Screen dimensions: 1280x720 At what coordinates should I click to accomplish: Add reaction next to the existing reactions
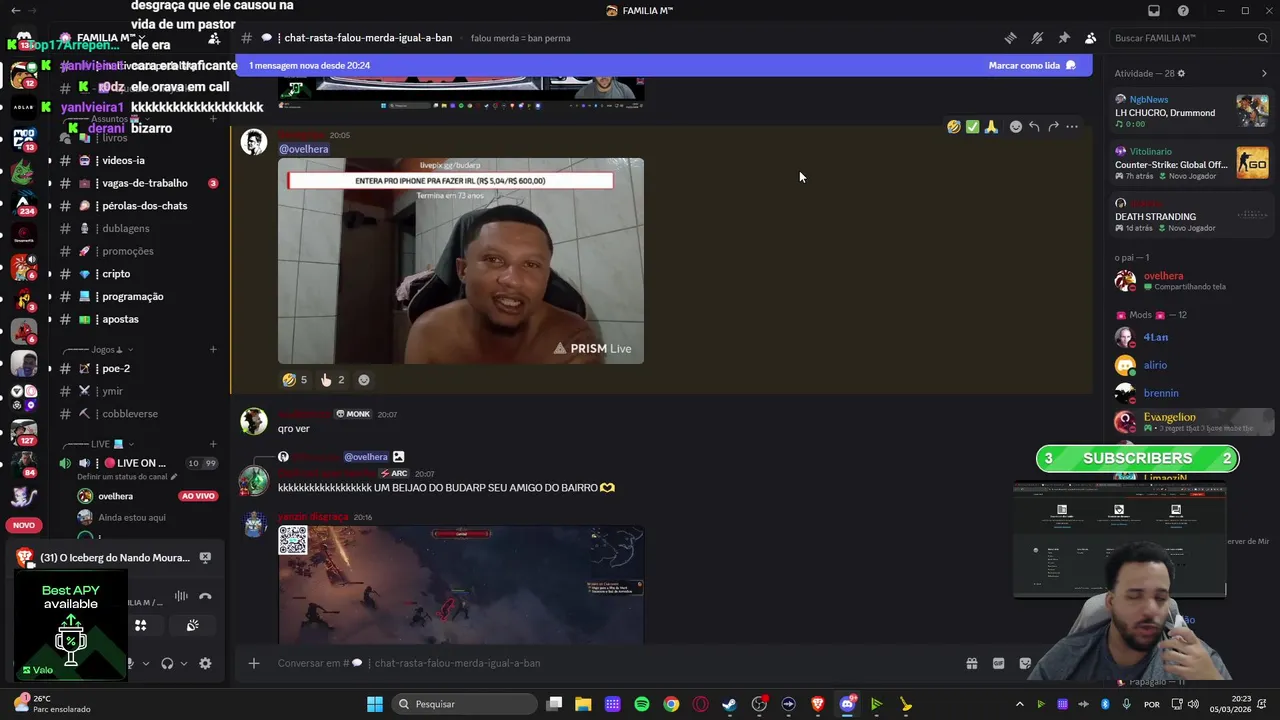coord(364,380)
